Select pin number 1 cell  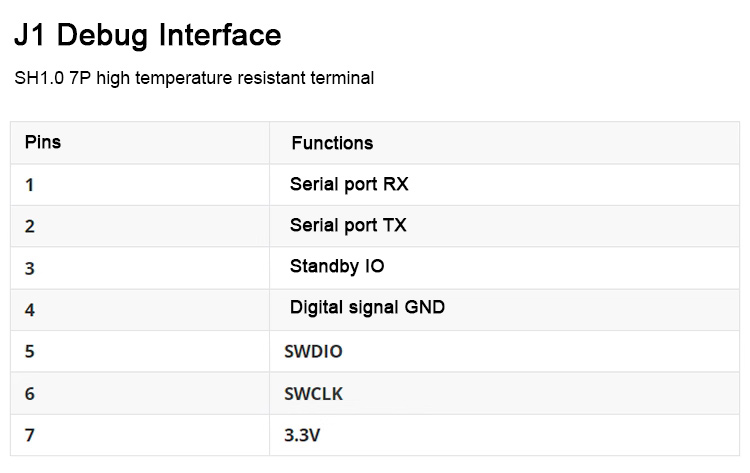[140, 185]
